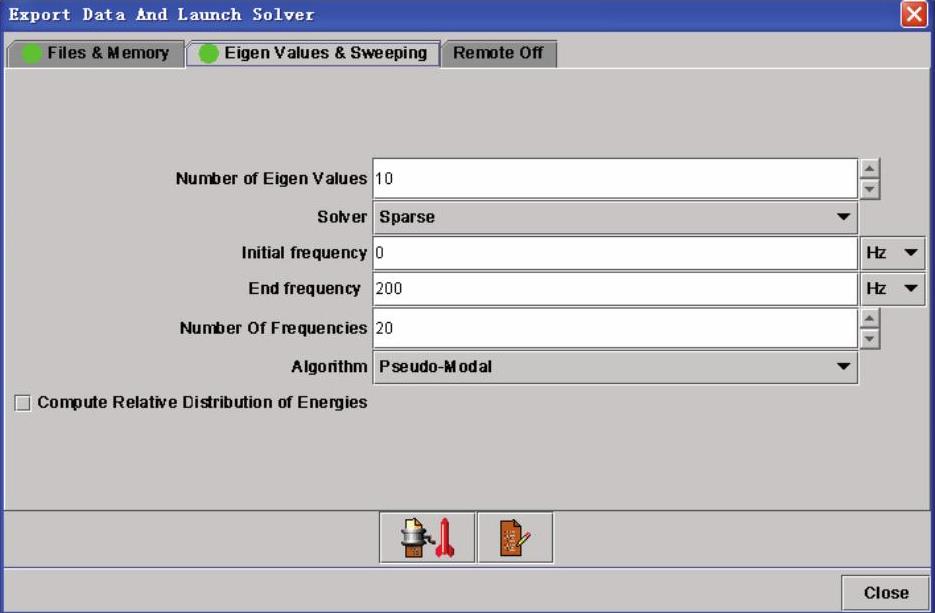Viewport: 935px width, 613px height.
Task: Decrement Number Of Frequencies using down arrow
Action: [870, 338]
